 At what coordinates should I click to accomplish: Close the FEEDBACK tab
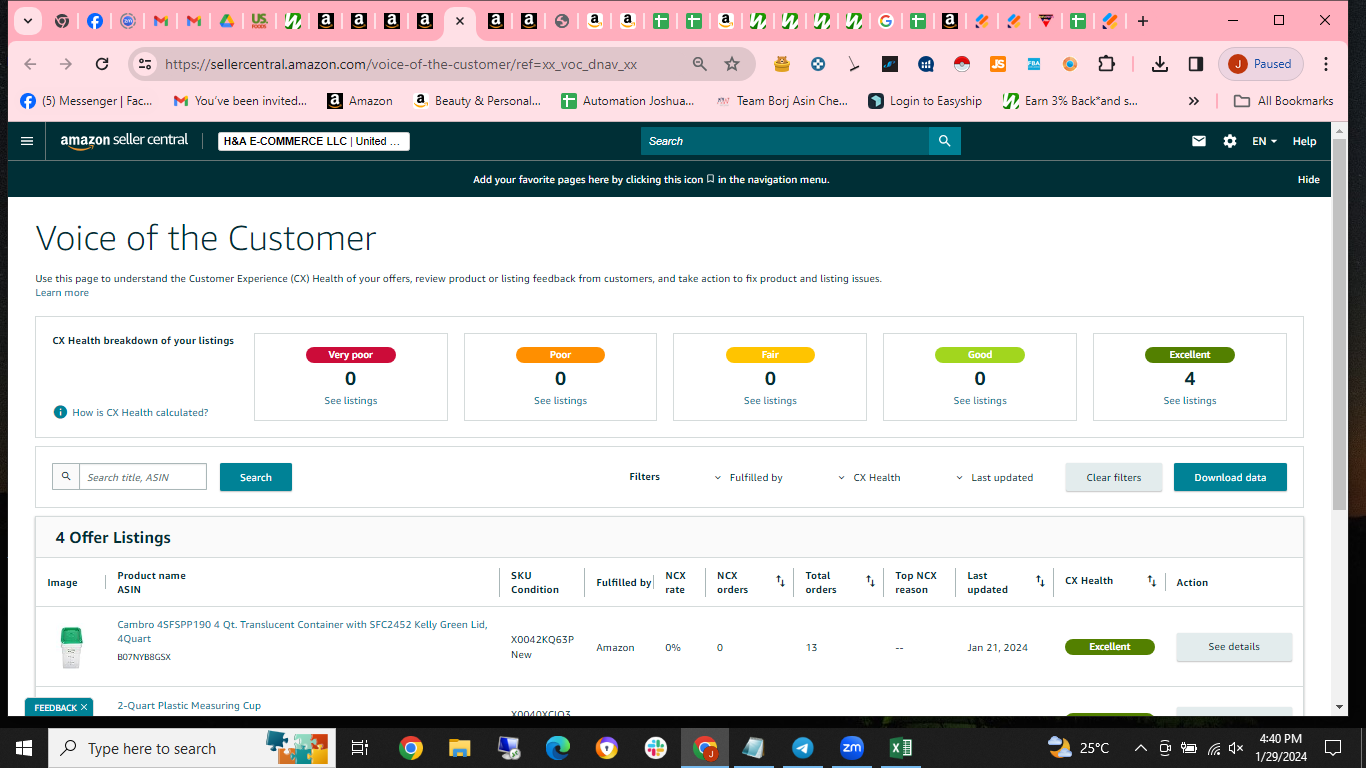click(84, 707)
